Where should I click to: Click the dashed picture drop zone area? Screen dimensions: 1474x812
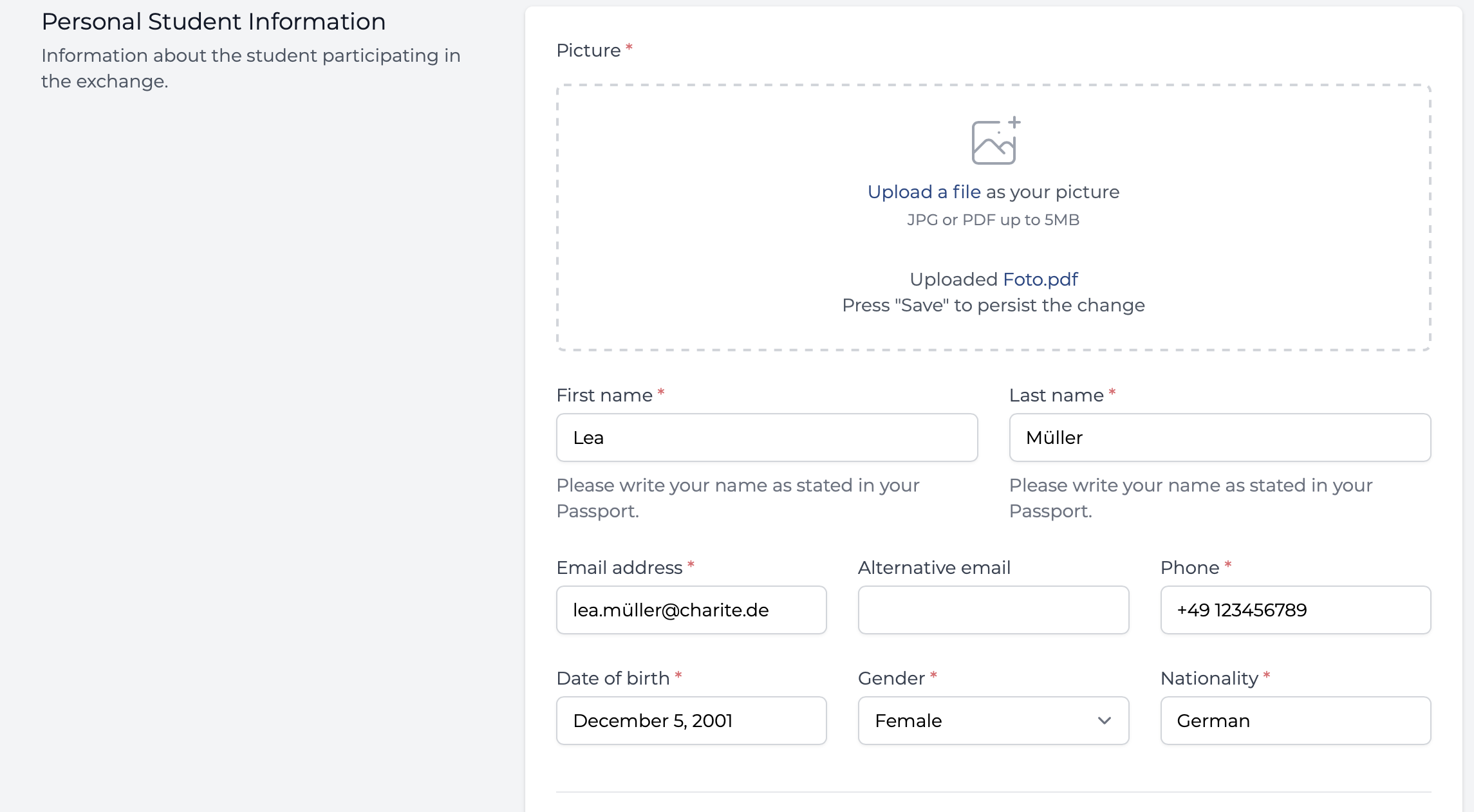pyautogui.click(x=993, y=217)
